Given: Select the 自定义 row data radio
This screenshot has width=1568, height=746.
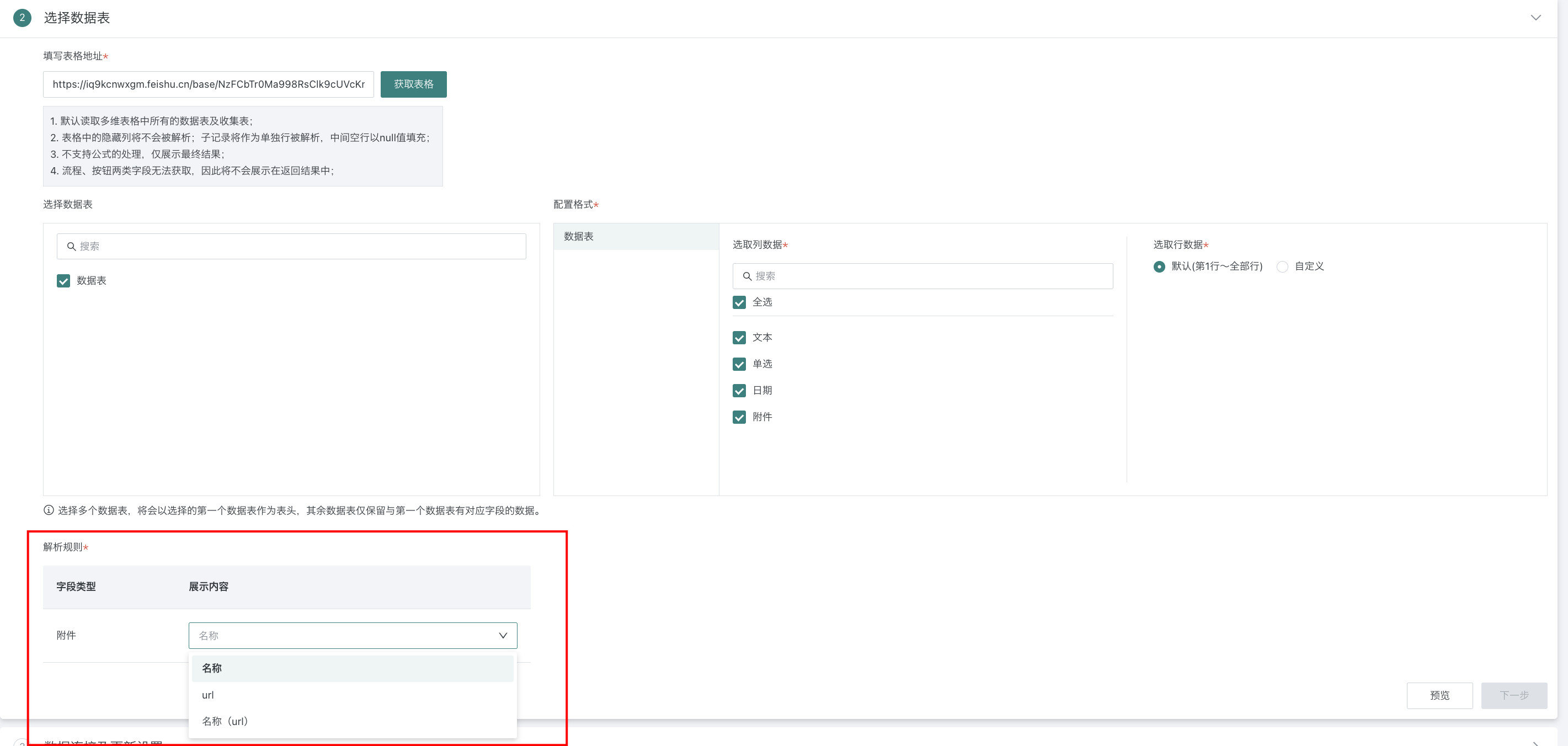Looking at the screenshot, I should (x=1282, y=267).
